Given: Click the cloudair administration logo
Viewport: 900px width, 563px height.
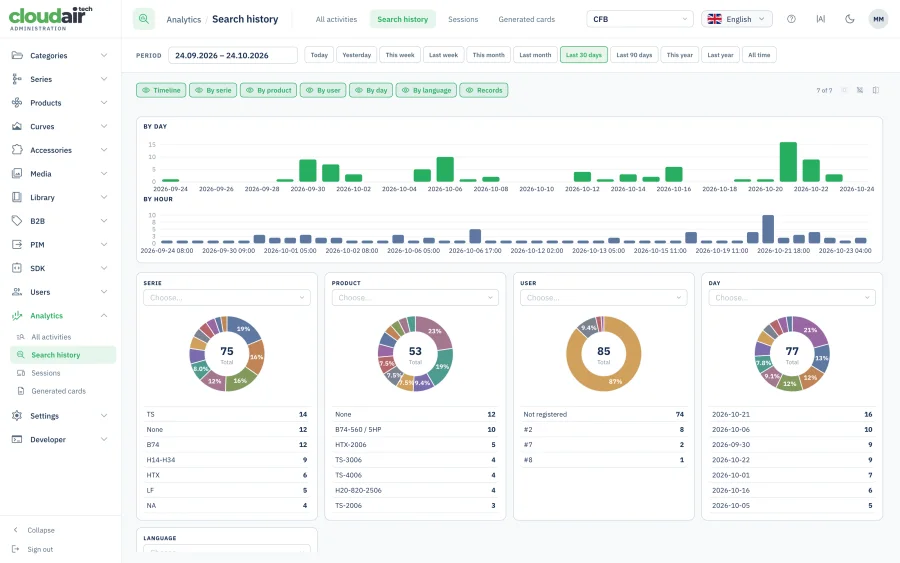Looking at the screenshot, I should tap(51, 18).
